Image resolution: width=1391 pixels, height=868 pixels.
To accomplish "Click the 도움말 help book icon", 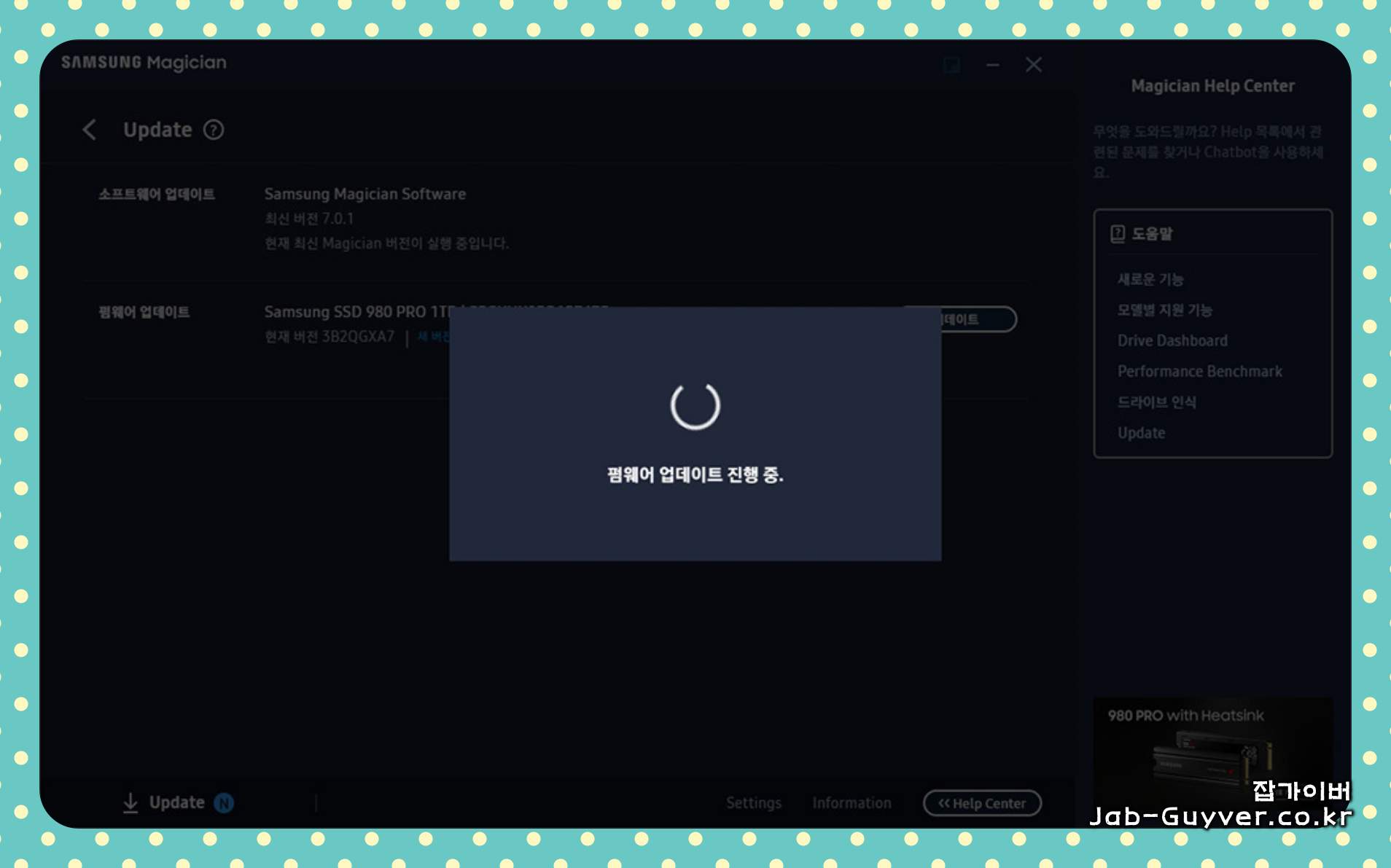I will coord(1118,234).
